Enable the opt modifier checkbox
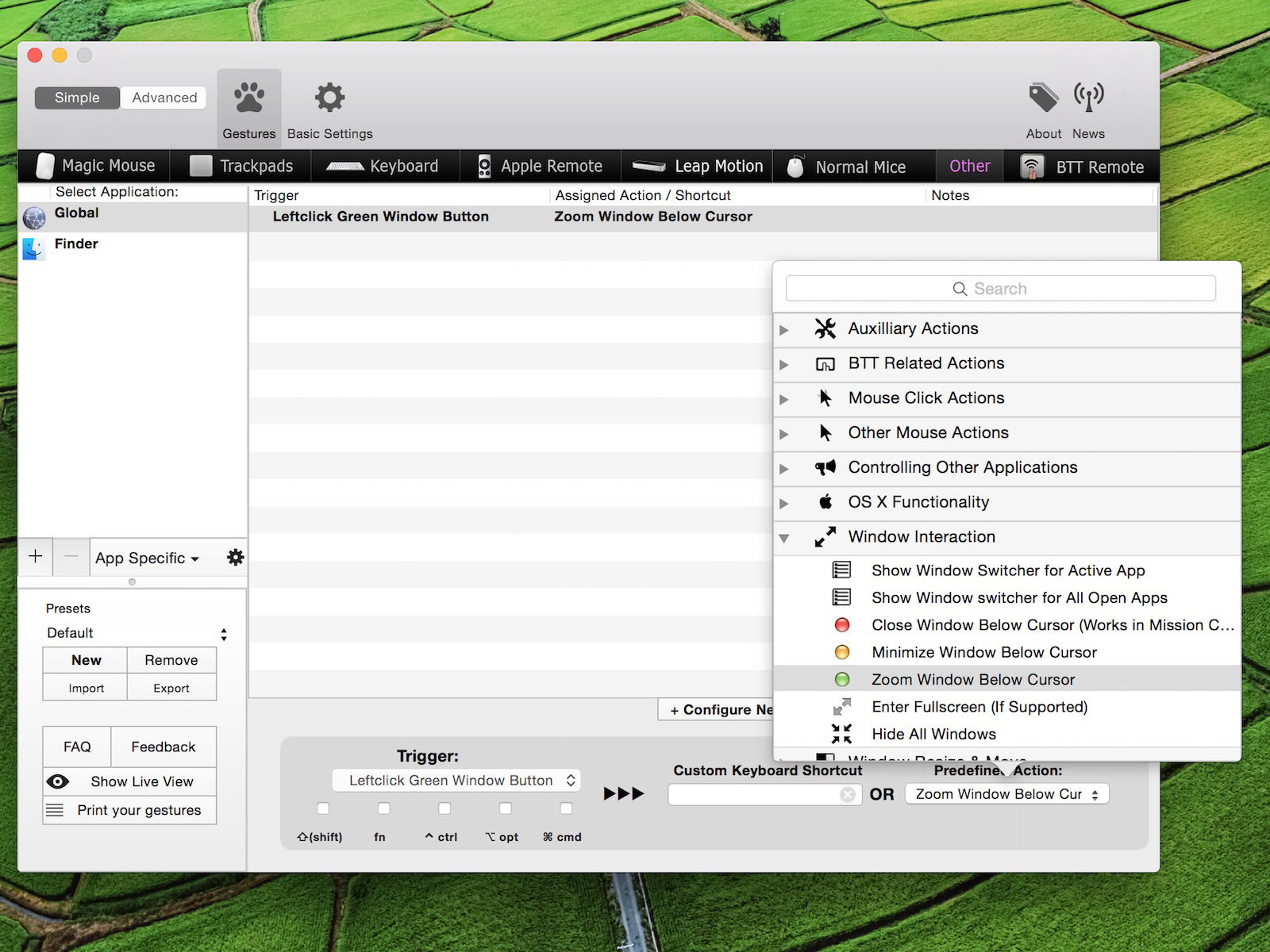Screen dimensions: 1270x952 (505, 808)
